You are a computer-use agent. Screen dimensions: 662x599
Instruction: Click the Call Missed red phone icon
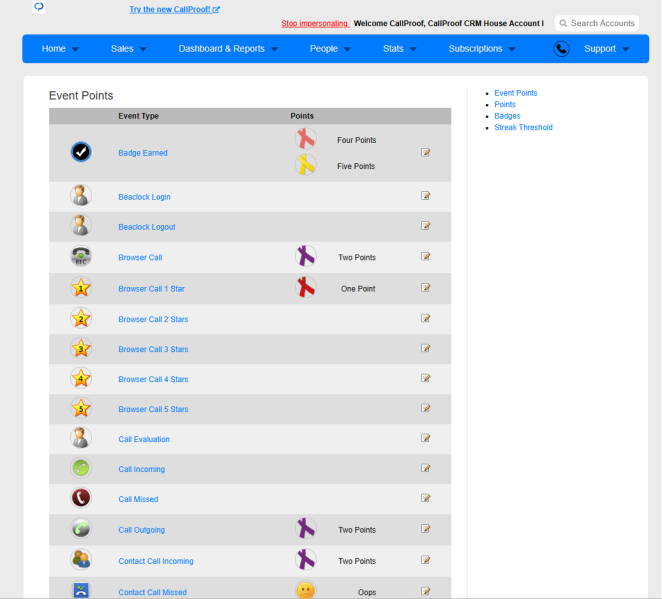[81, 498]
